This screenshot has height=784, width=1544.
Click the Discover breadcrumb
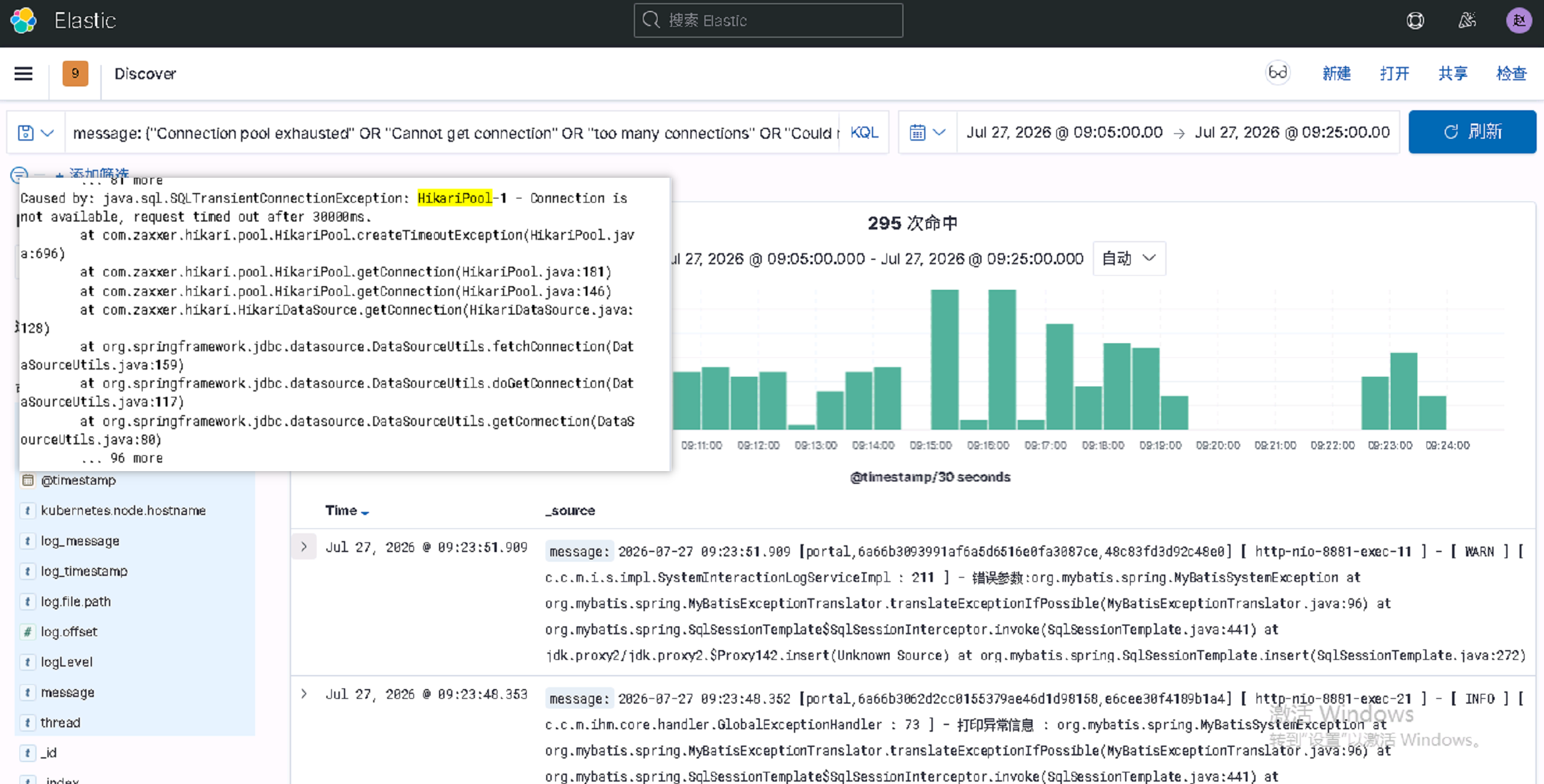(x=145, y=74)
